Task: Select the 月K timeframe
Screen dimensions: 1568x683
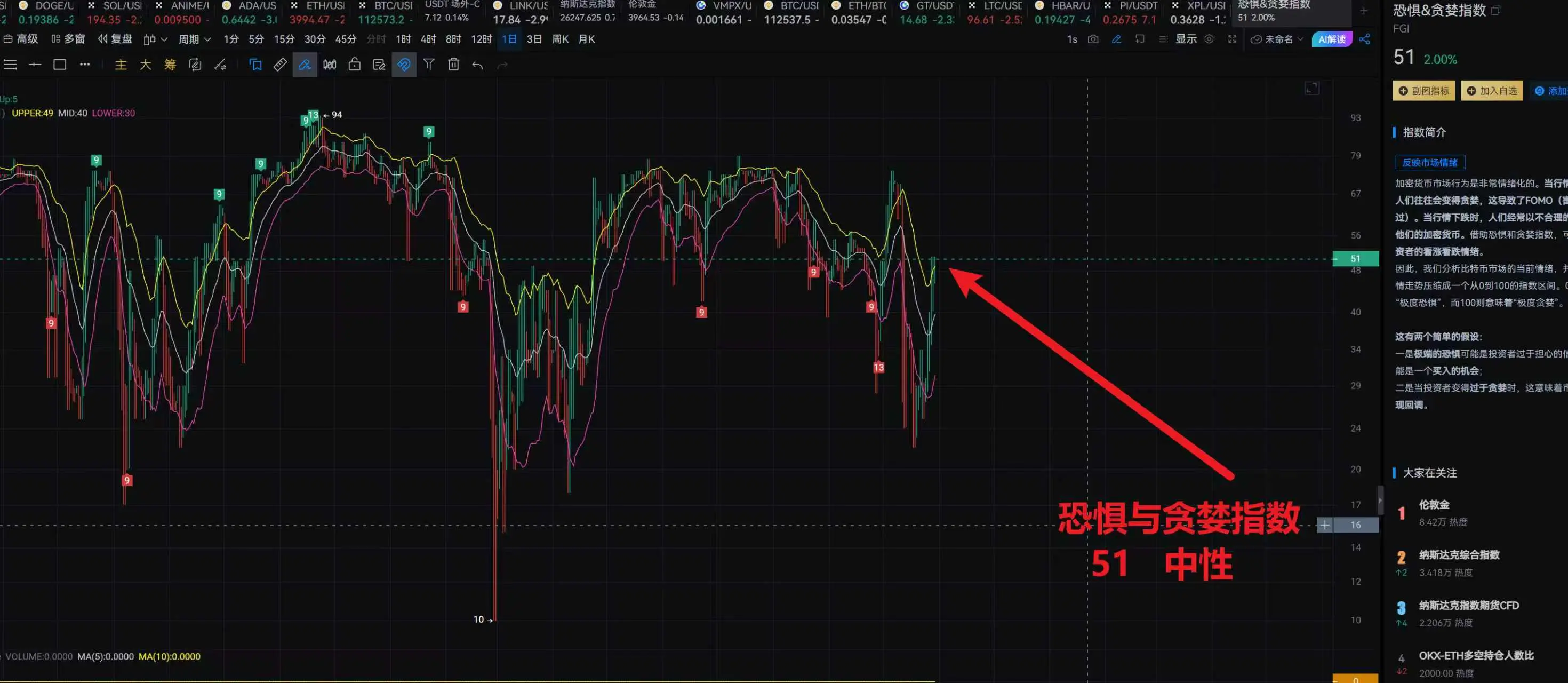Action: (586, 39)
